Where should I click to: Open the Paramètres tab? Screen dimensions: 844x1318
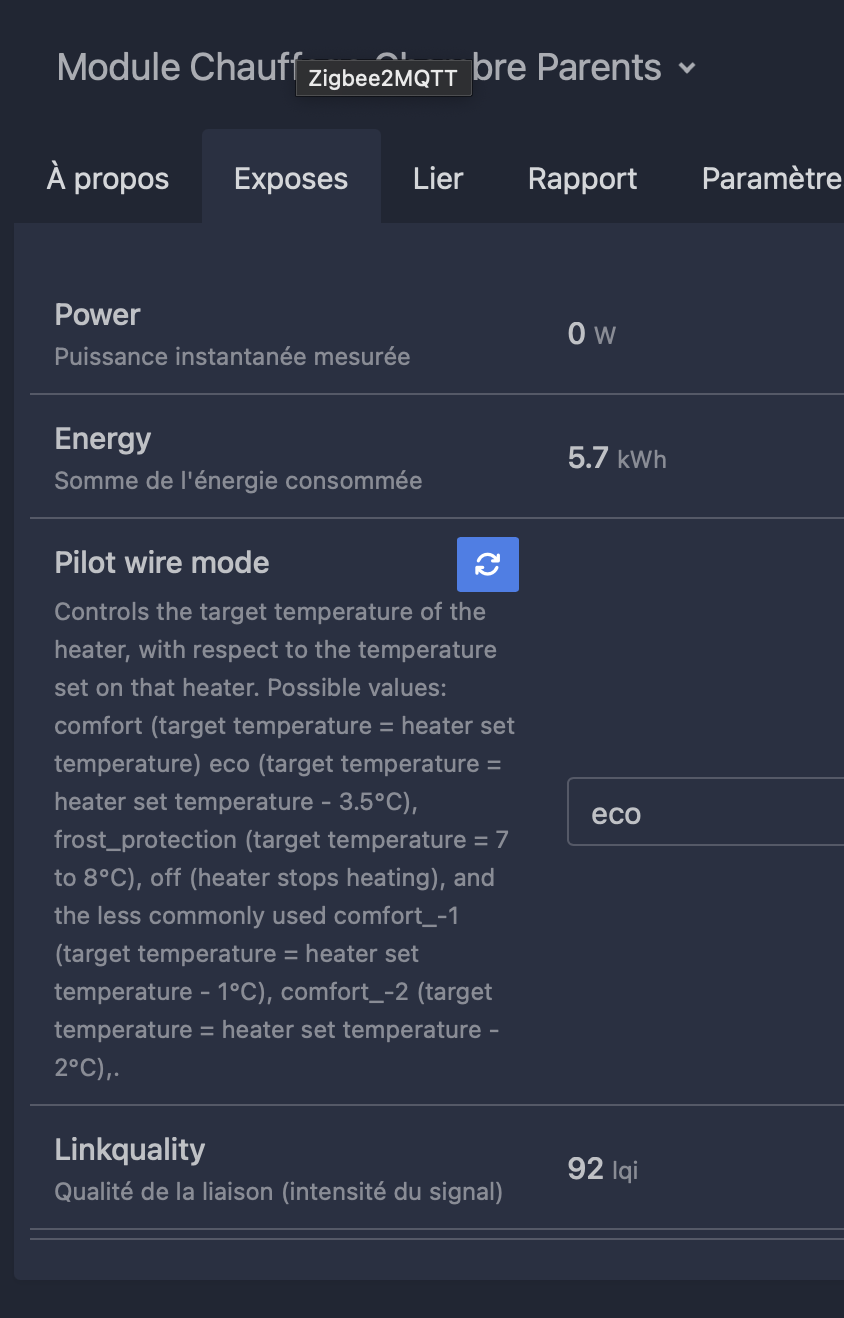772,179
